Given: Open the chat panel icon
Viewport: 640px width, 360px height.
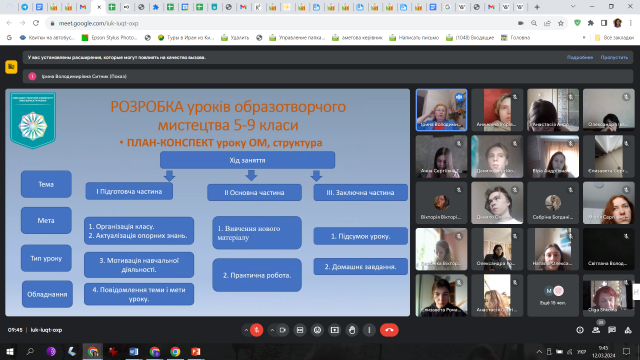Looking at the screenshot, I should coord(612,330).
